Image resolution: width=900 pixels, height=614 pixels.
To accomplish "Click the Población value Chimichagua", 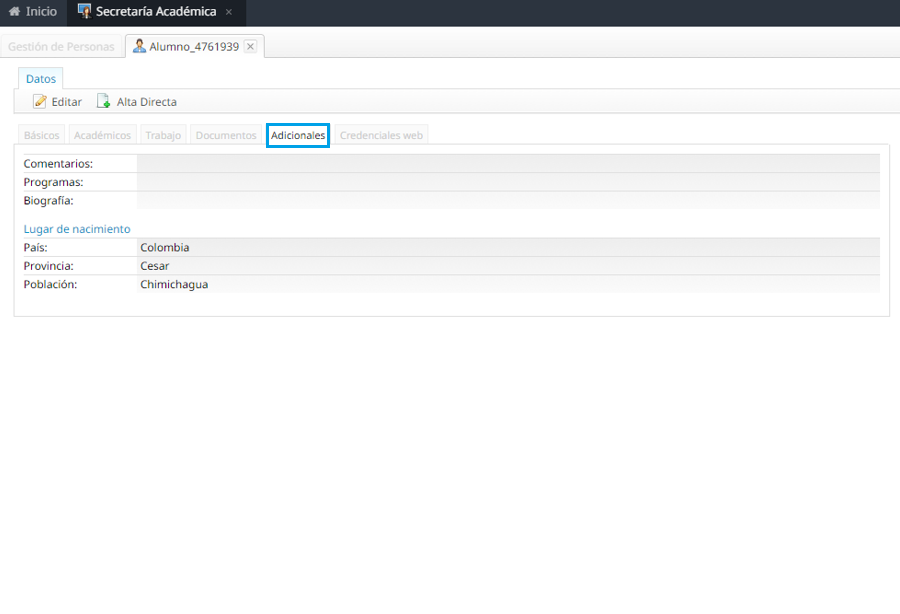I will click(174, 284).
